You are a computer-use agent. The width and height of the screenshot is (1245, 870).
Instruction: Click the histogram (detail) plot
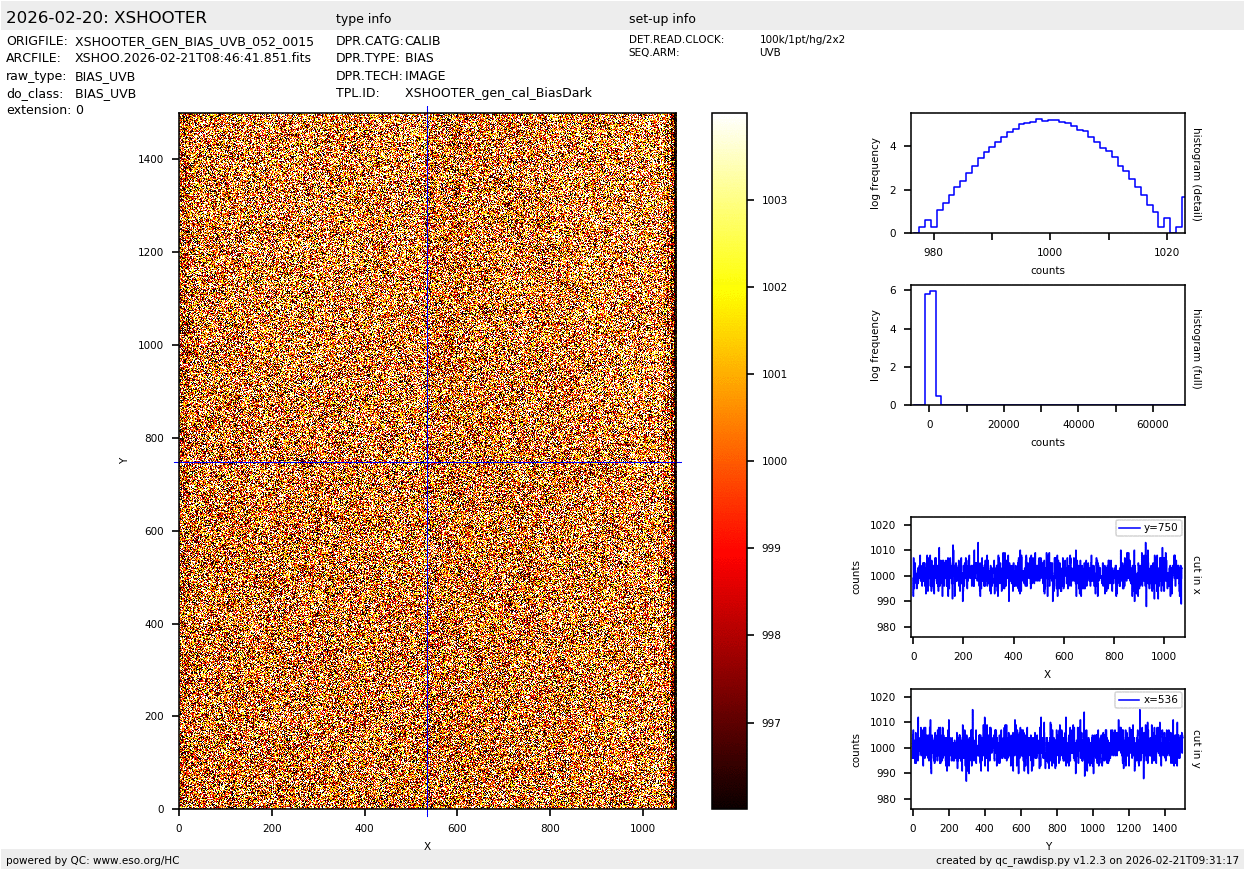pos(1047,173)
